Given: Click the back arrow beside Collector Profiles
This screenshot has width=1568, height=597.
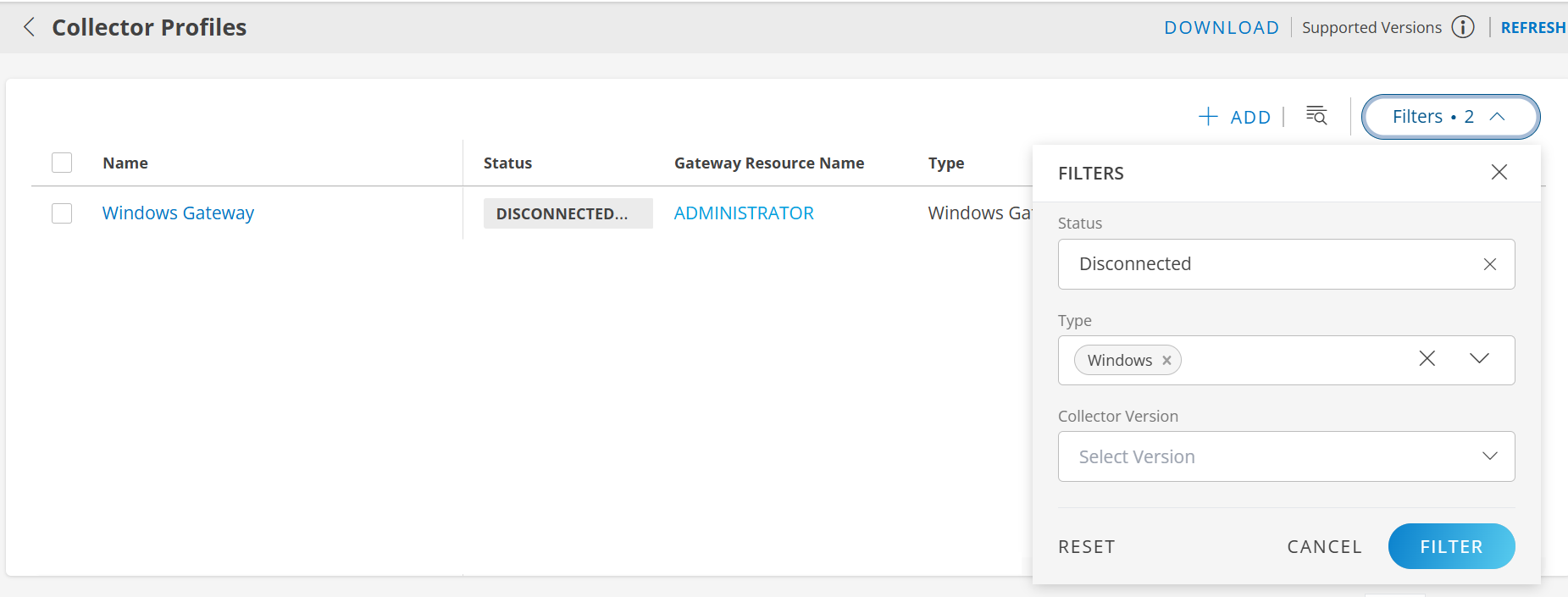Looking at the screenshot, I should coord(30,27).
